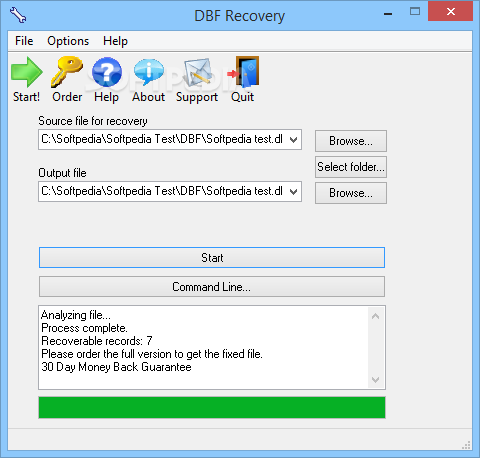Click Browse button for output file
This screenshot has height=458, width=480.
351,193
